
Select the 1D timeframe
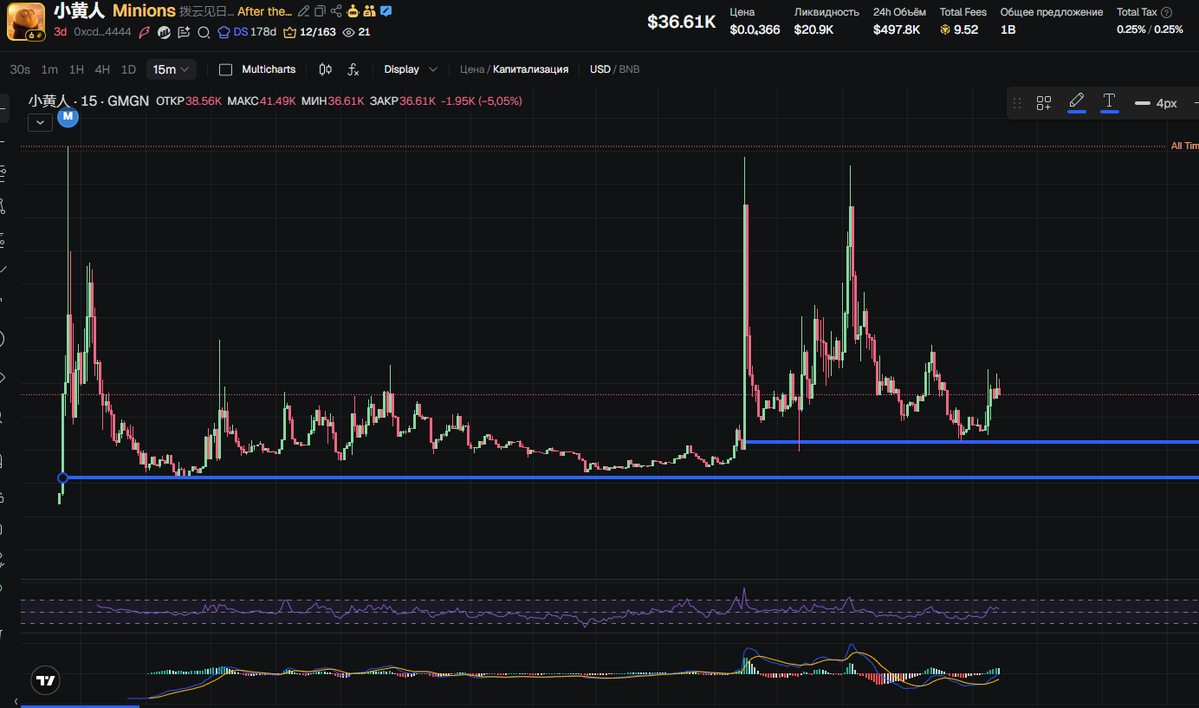128,70
